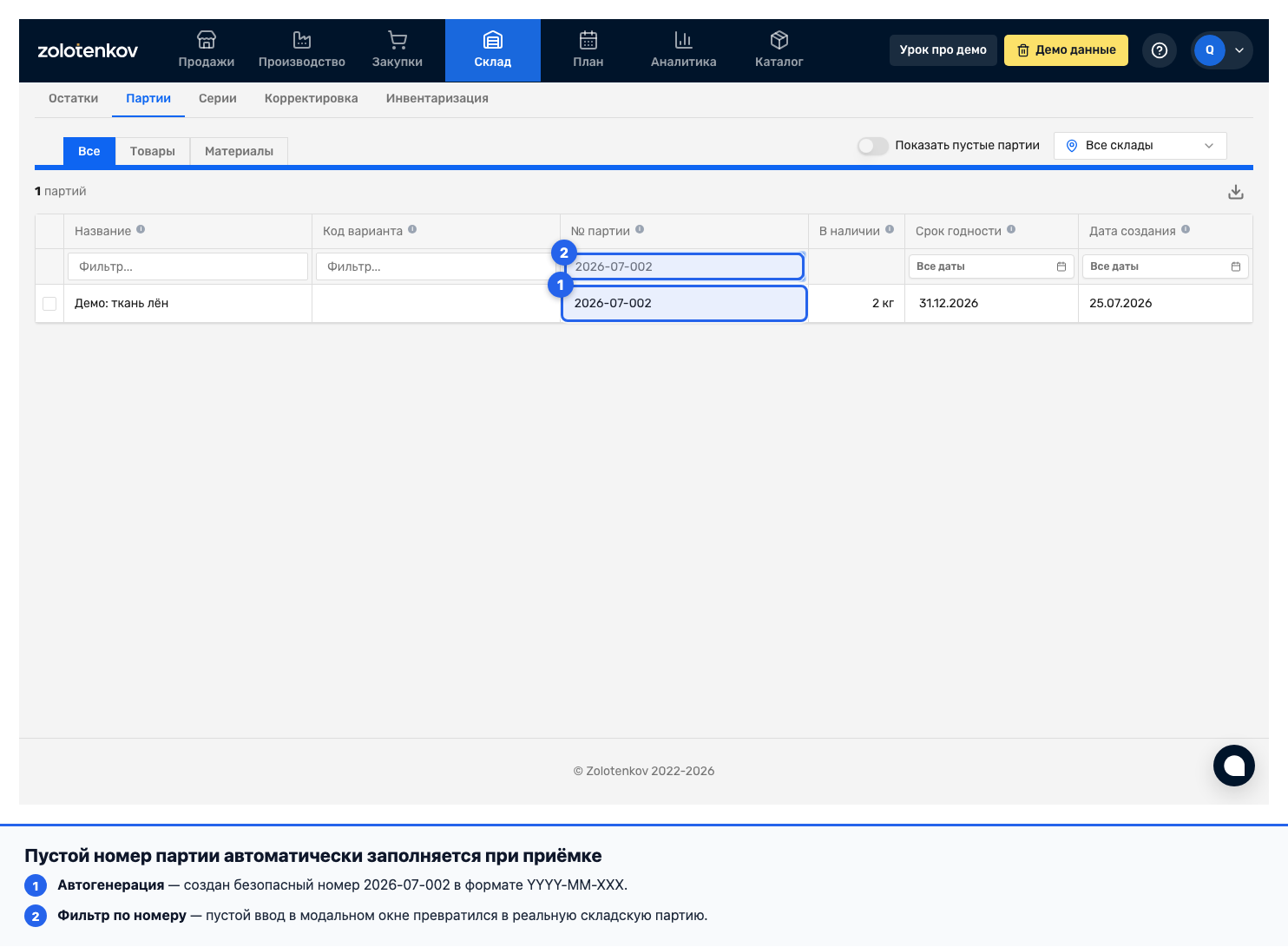This screenshot has width=1288, height=947.
Task: Select the Партии tab
Action: coord(148,99)
